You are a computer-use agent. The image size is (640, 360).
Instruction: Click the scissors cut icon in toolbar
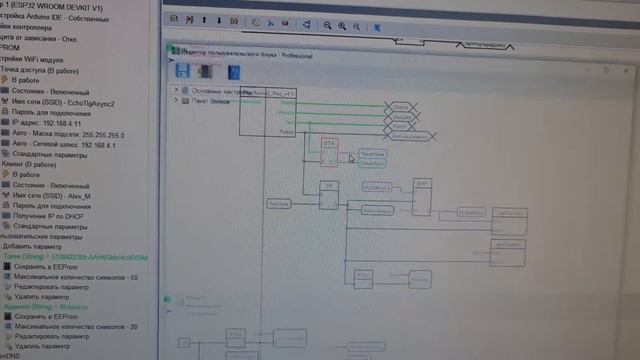(x=270, y=23)
